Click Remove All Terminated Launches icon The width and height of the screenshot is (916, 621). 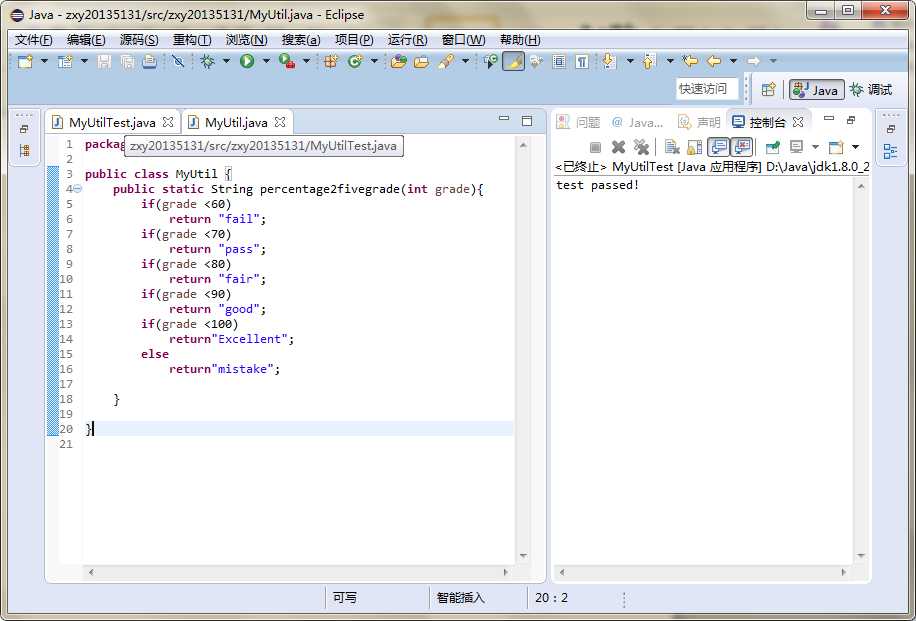(x=641, y=147)
